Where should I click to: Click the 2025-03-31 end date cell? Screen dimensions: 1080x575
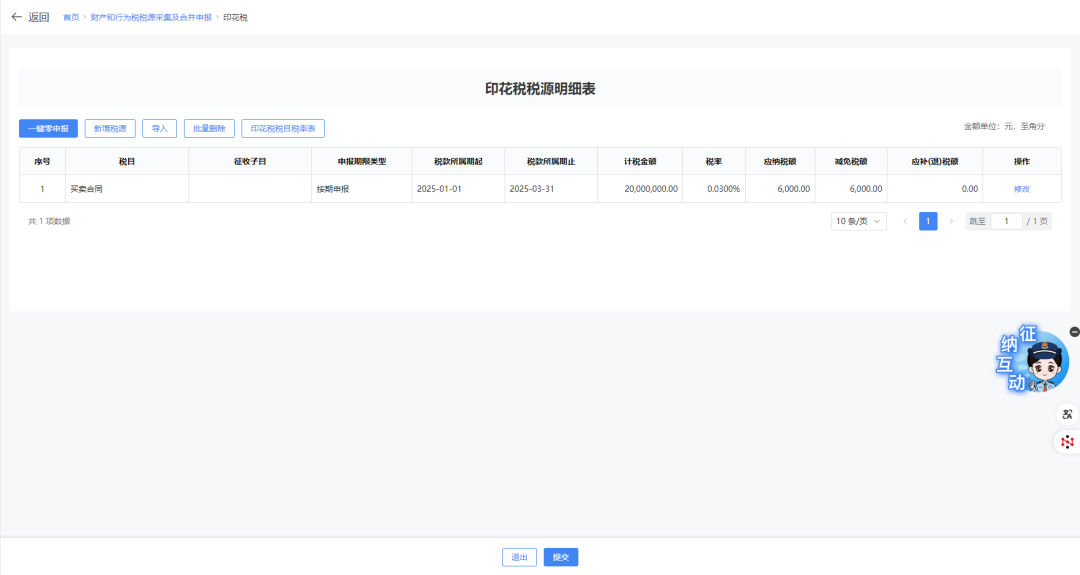[550, 189]
